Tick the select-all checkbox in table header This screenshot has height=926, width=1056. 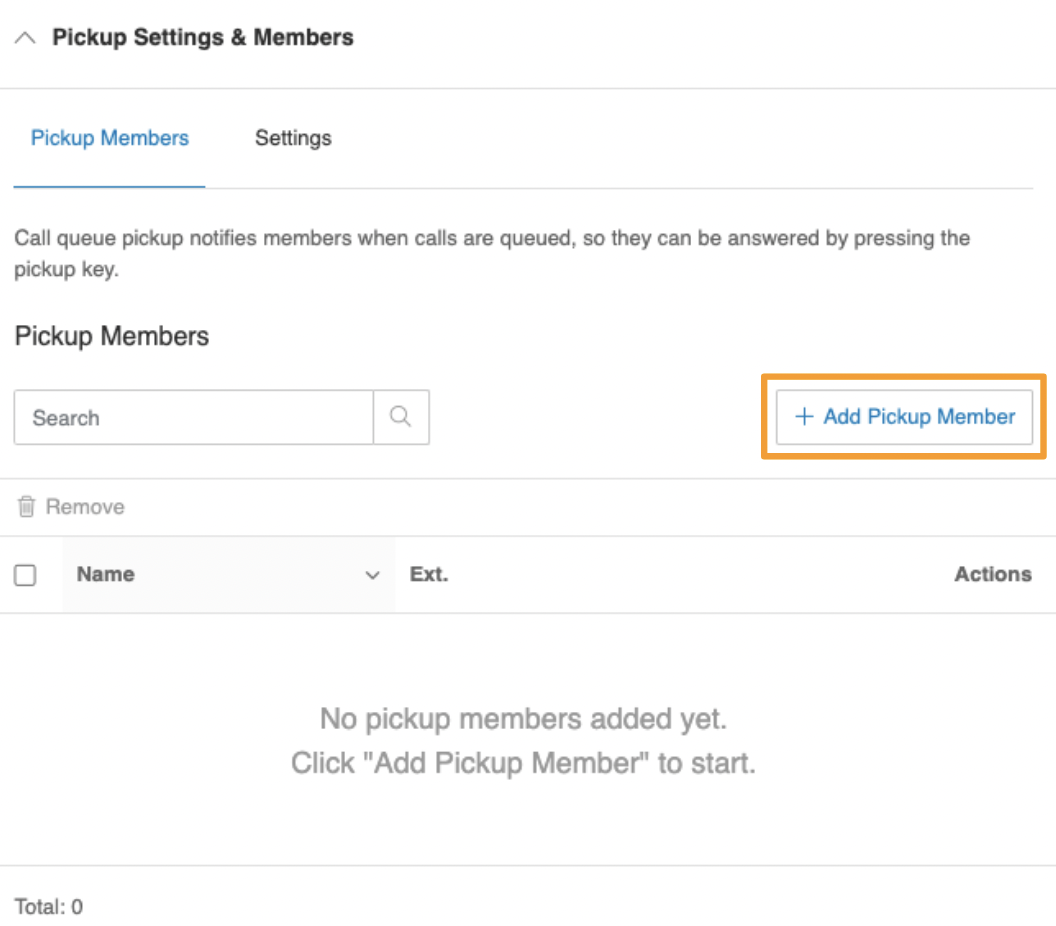pyautogui.click(x=26, y=575)
